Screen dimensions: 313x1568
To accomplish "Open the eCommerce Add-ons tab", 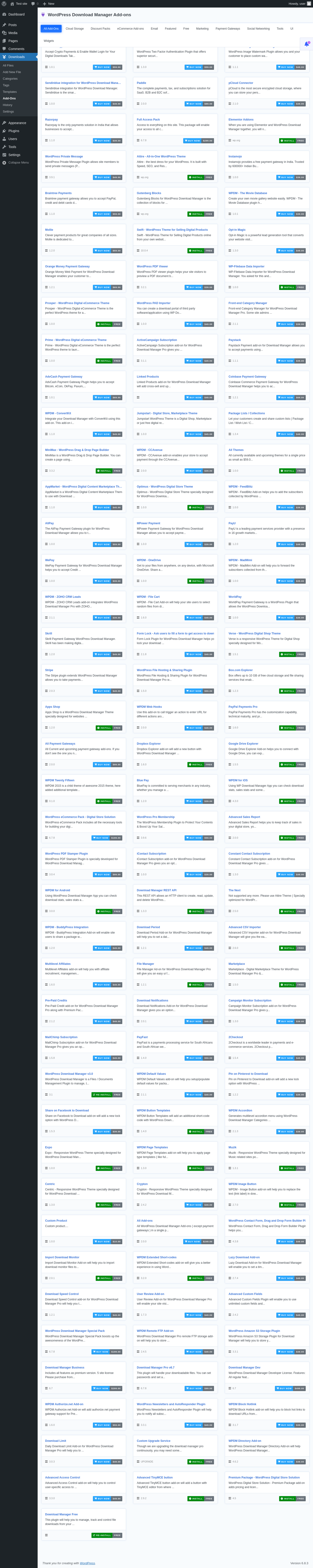I will click(x=130, y=29).
